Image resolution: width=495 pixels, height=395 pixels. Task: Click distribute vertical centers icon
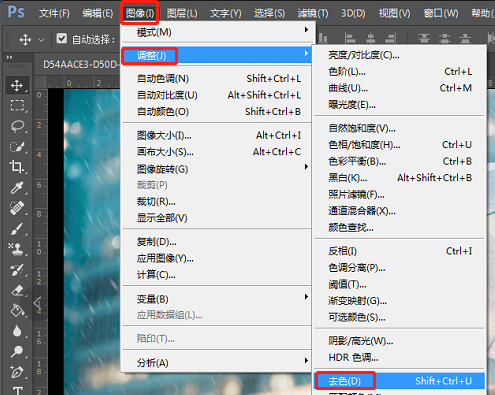pos(445,38)
